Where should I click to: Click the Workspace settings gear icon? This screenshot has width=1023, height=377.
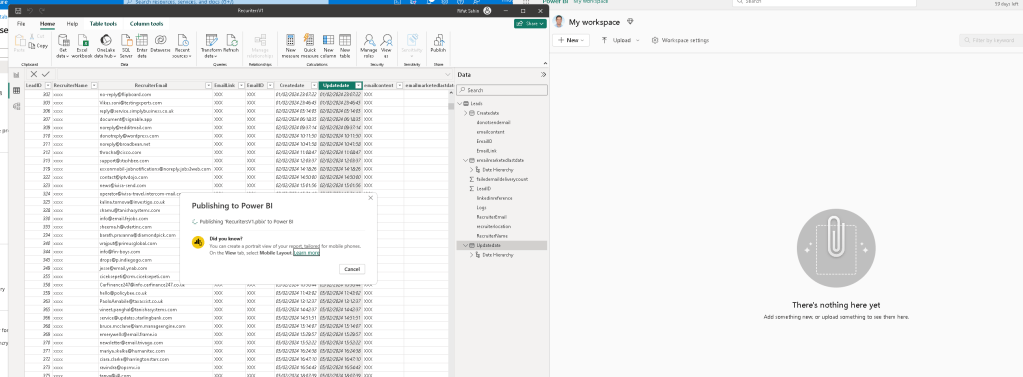655,40
